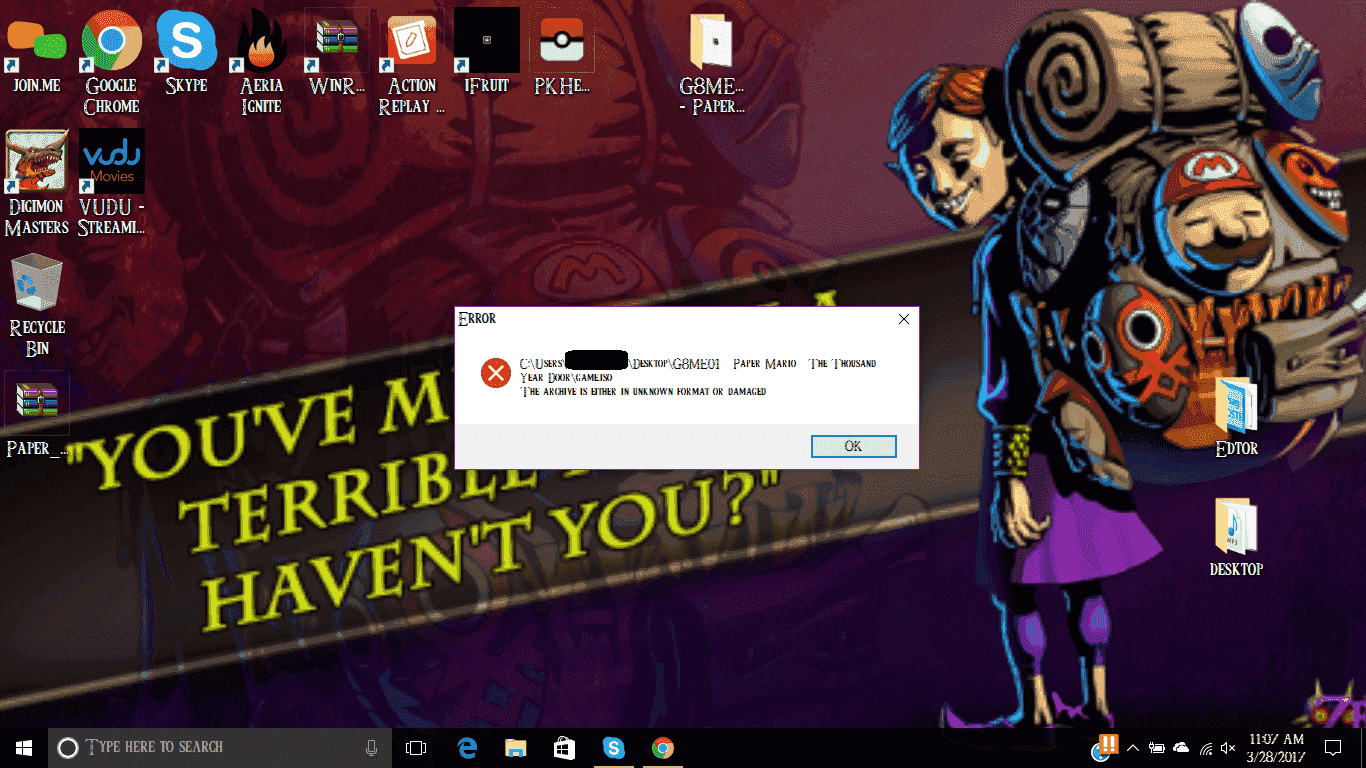Screen dimensions: 1366x768
Task: Open the taskbar clock showing 11:07 AM
Action: 1278,747
